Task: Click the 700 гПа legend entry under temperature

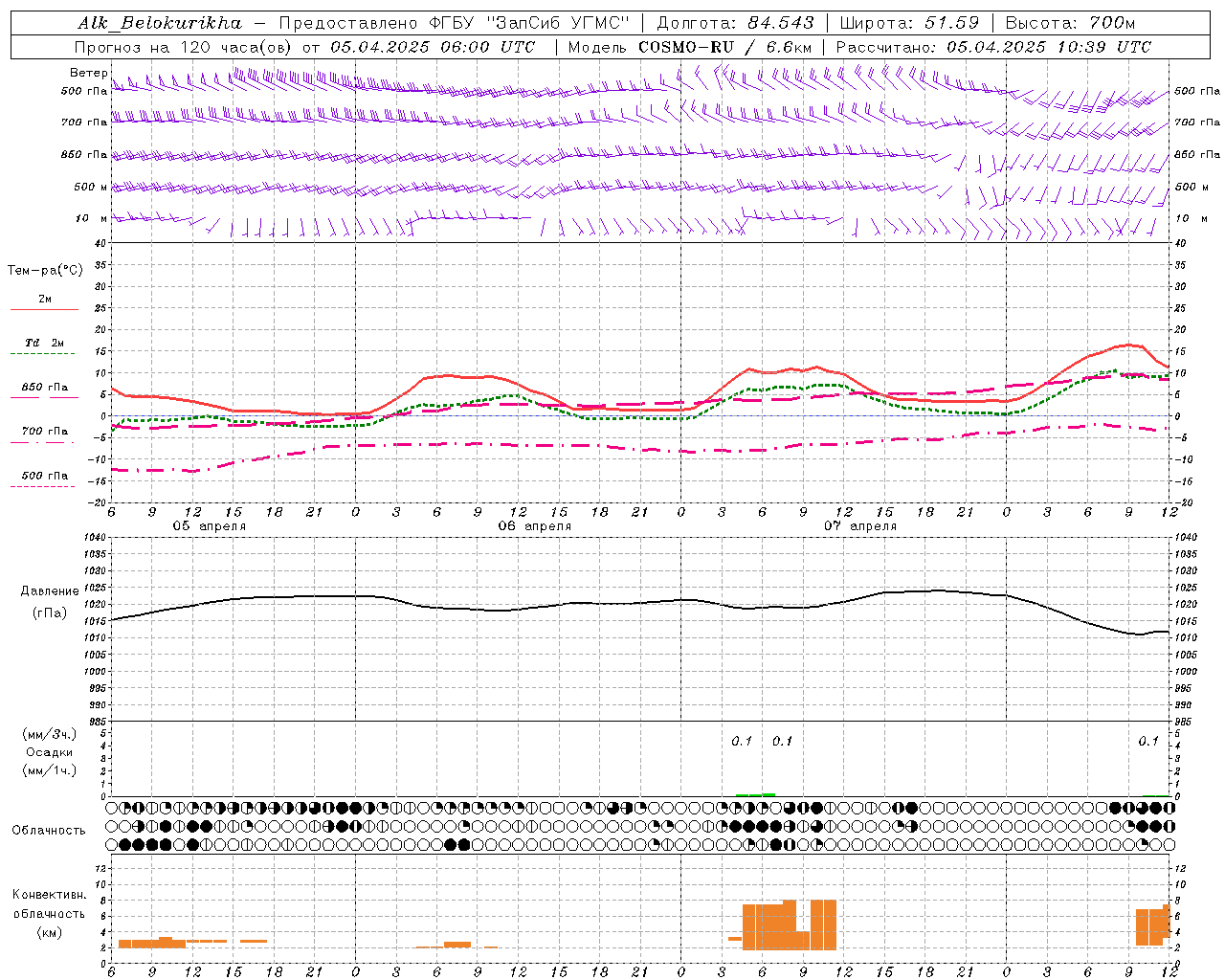Action: point(45,431)
